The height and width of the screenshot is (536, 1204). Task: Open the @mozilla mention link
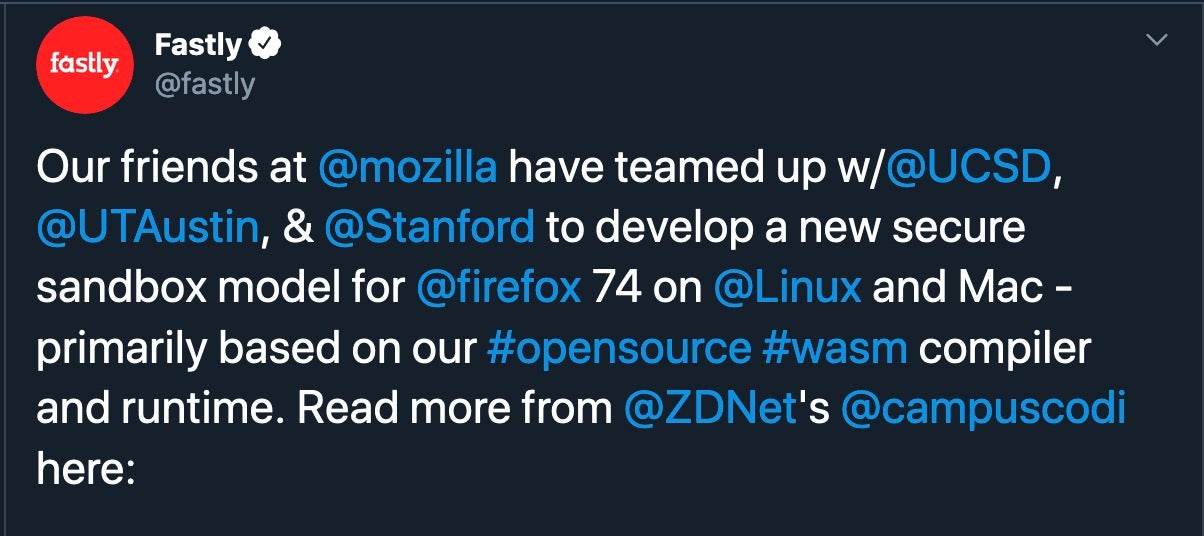point(407,167)
